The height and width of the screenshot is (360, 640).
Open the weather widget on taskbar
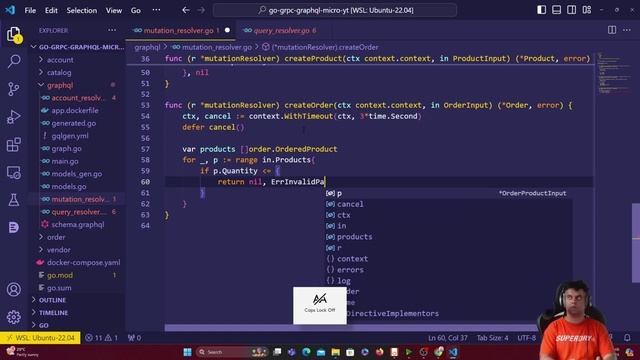[22, 352]
